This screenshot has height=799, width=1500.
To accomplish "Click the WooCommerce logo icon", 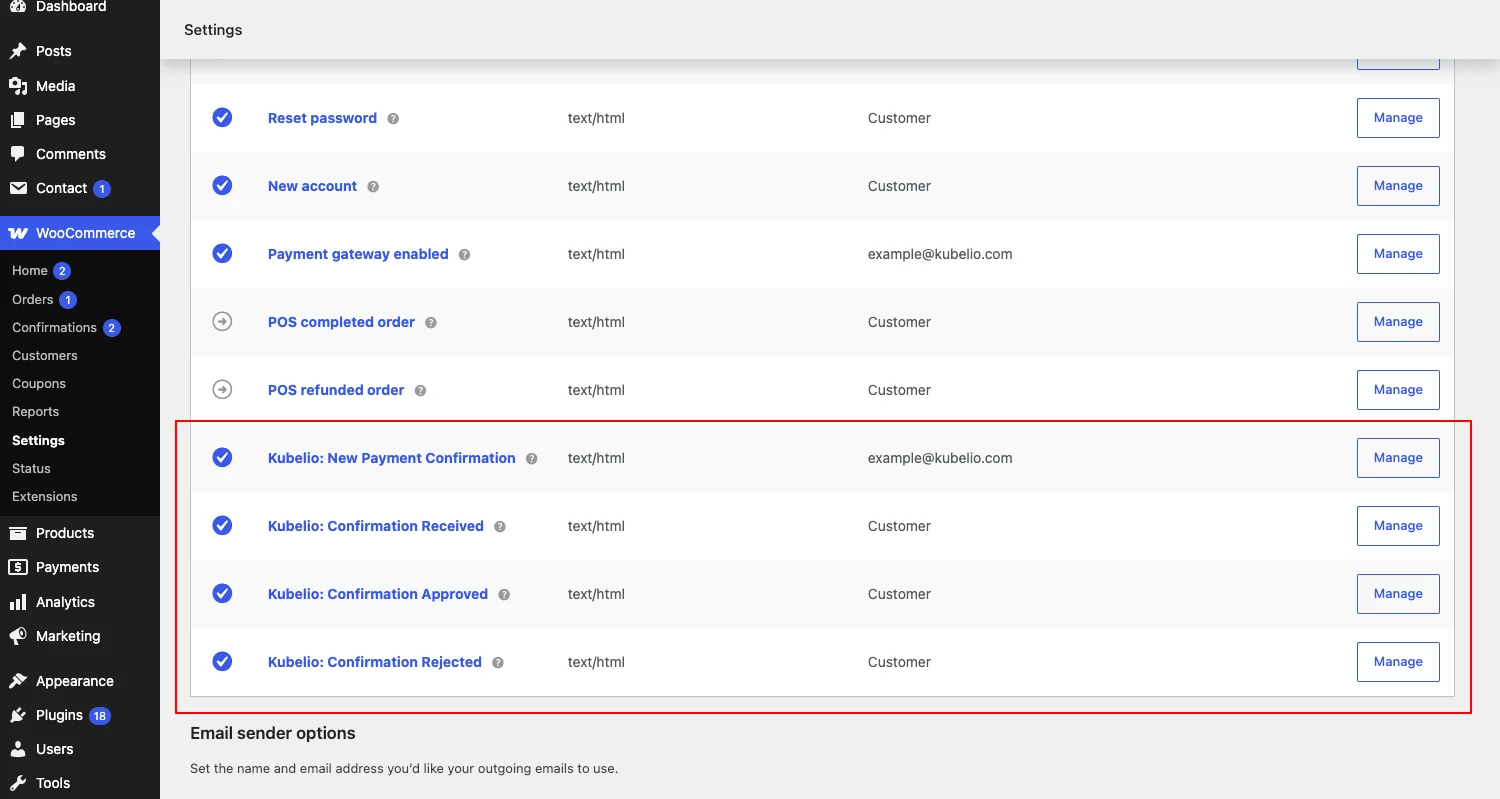I will (18, 233).
